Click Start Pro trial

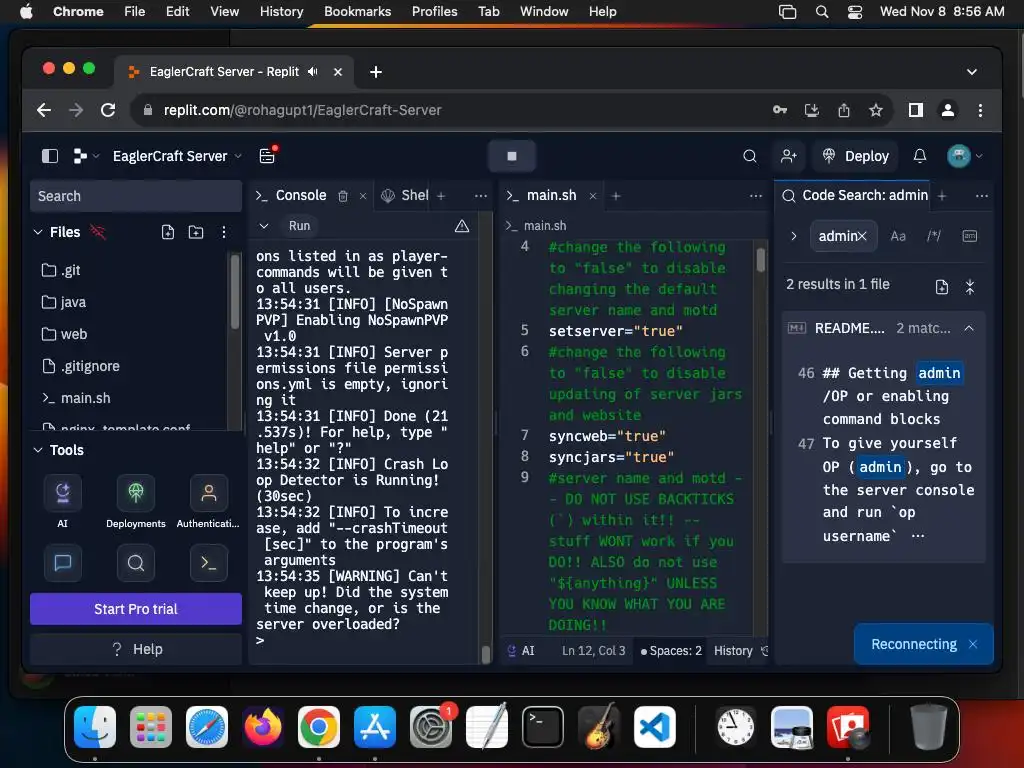136,609
